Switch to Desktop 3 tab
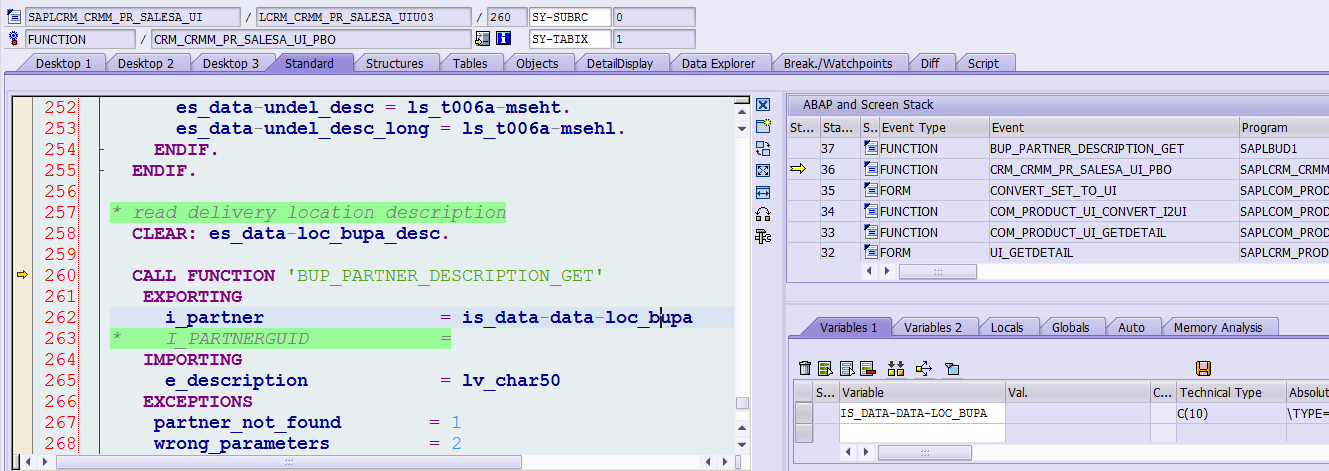The width and height of the screenshot is (1329, 471). point(231,63)
